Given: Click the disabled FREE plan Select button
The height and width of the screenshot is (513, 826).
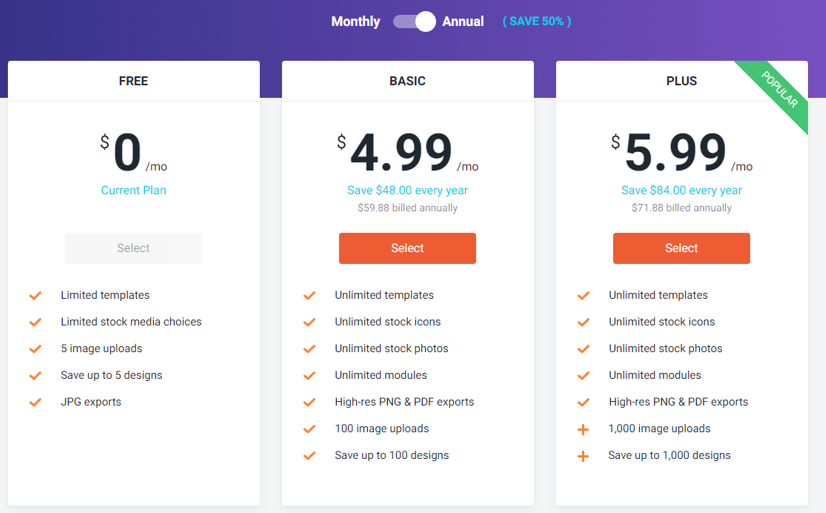Looking at the screenshot, I should [x=133, y=248].
